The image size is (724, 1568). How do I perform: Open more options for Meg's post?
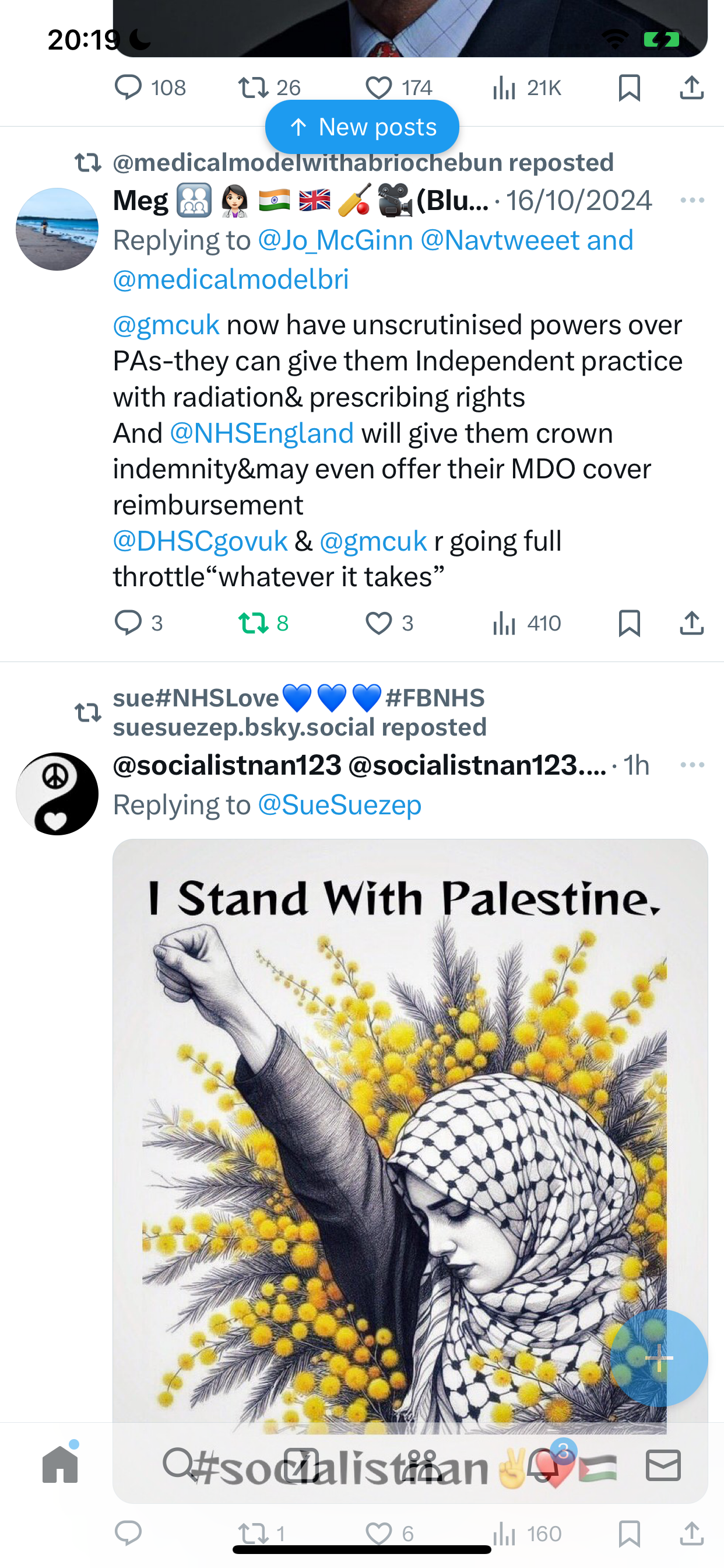point(693,200)
